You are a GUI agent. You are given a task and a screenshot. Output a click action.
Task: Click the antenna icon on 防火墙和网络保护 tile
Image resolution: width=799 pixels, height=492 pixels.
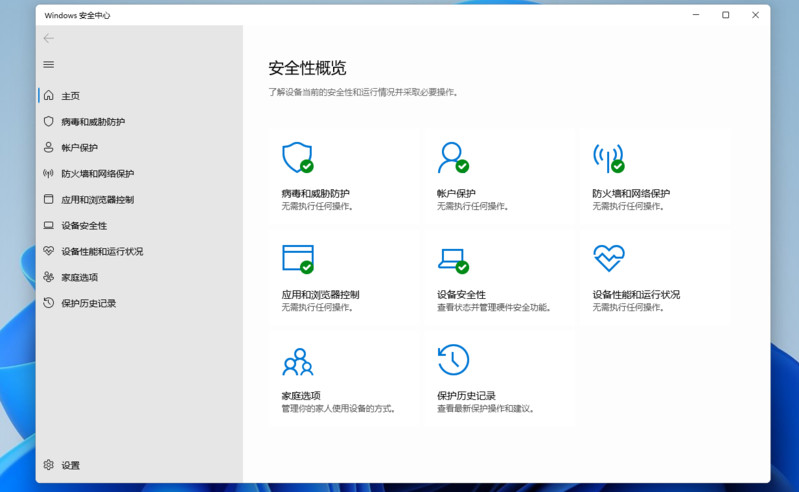[607, 157]
